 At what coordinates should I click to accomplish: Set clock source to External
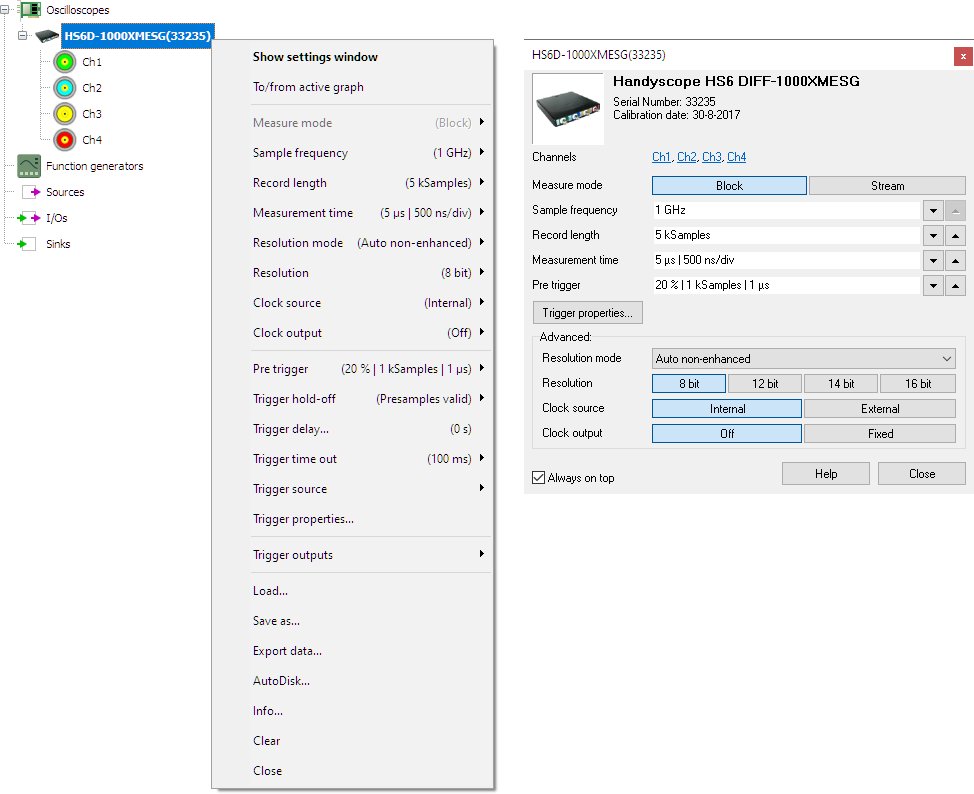pos(880,409)
